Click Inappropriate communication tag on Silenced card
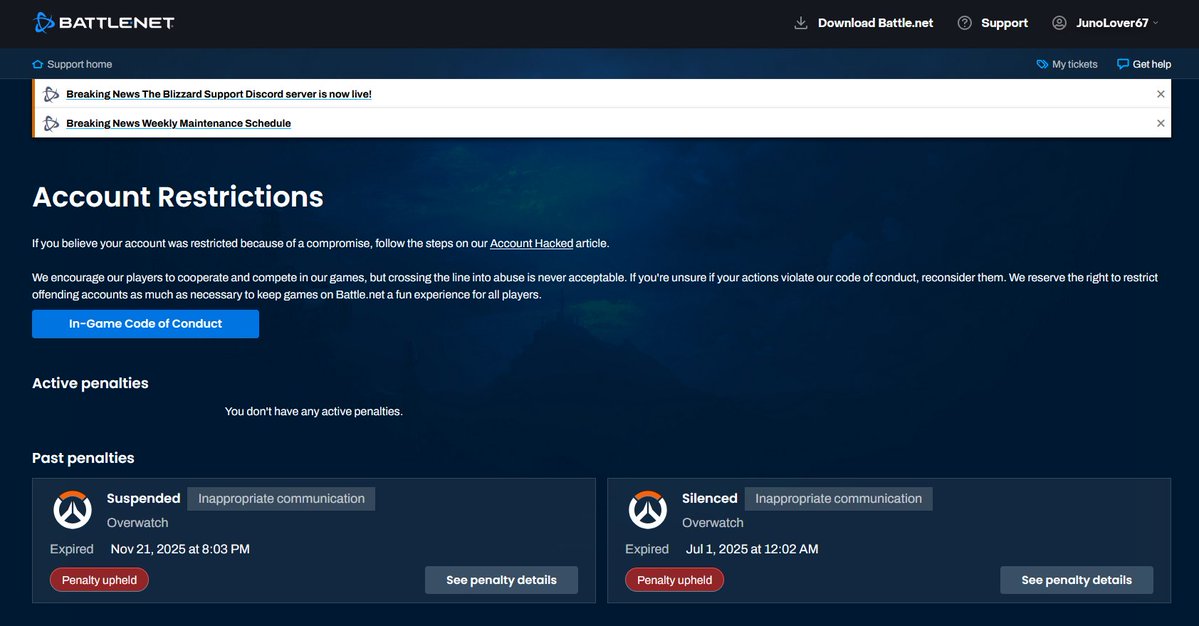This screenshot has height=626, width=1199. tap(838, 498)
